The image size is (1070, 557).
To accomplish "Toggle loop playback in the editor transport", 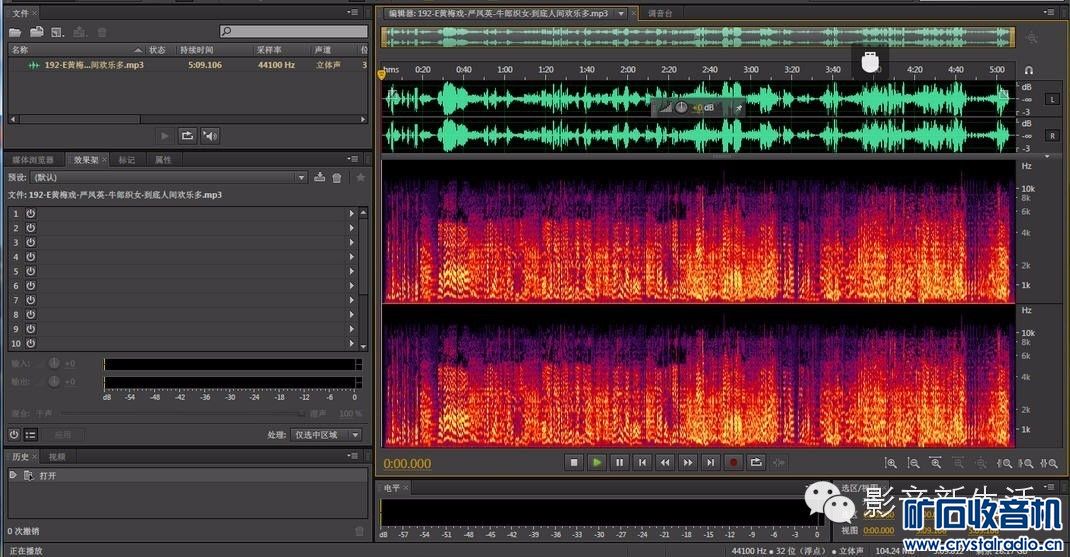I will [x=756, y=462].
